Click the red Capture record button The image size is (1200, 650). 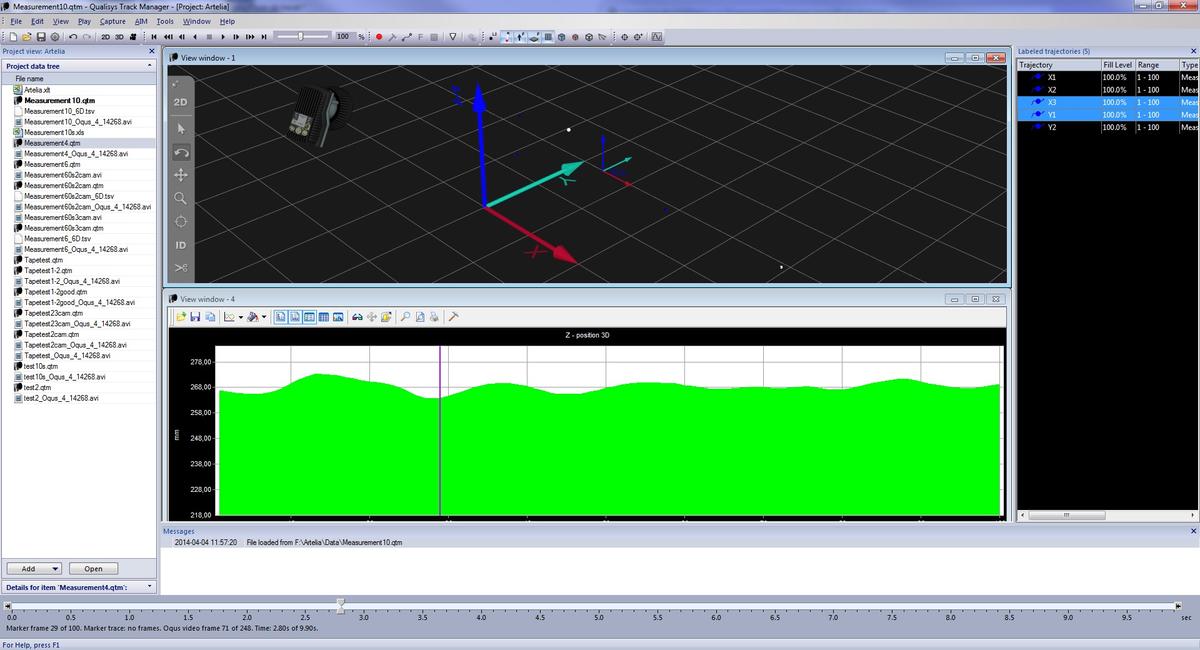point(379,37)
